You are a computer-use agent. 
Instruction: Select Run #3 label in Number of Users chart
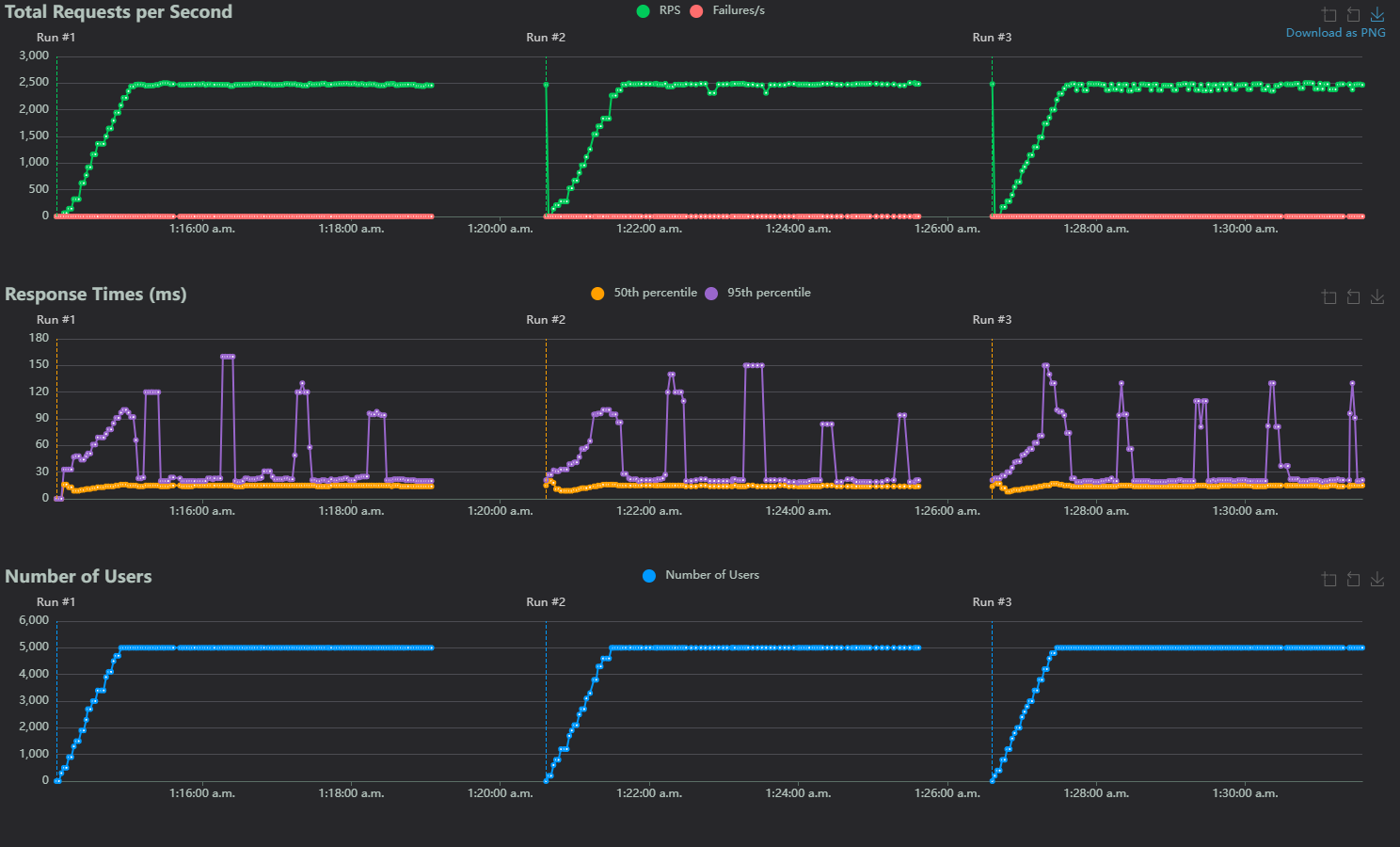(992, 602)
